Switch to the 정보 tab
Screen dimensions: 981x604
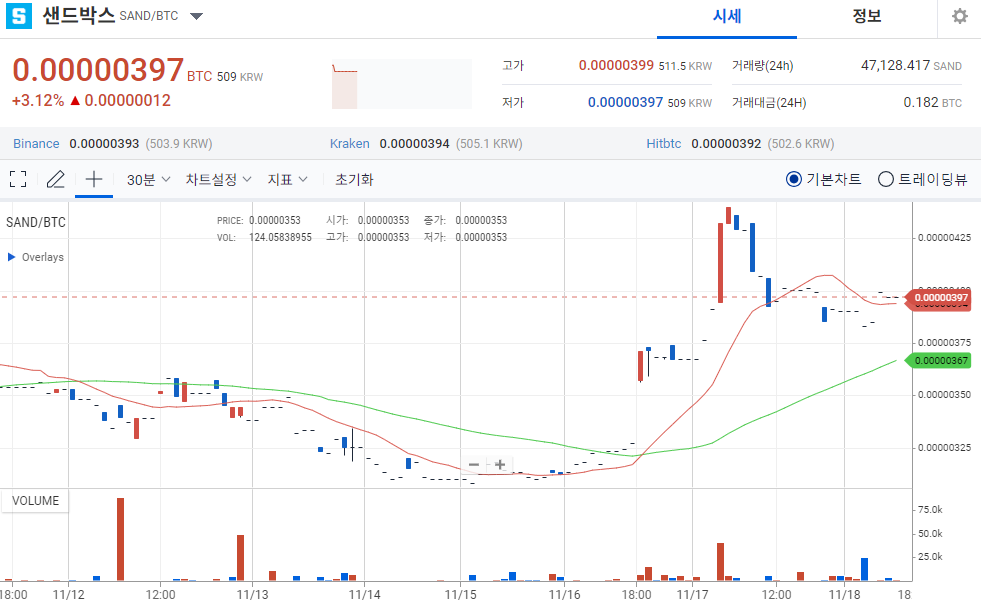click(867, 16)
